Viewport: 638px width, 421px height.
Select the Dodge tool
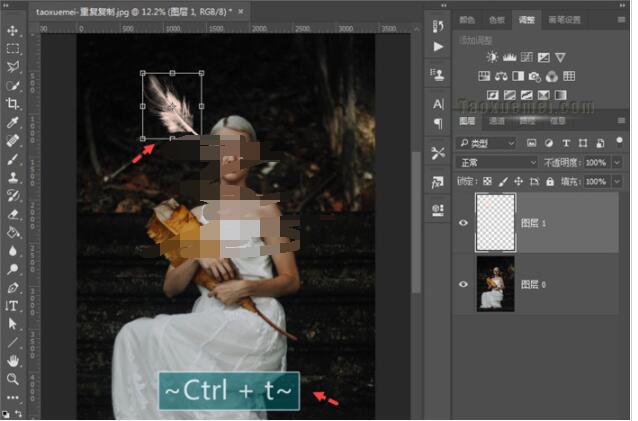[13, 269]
